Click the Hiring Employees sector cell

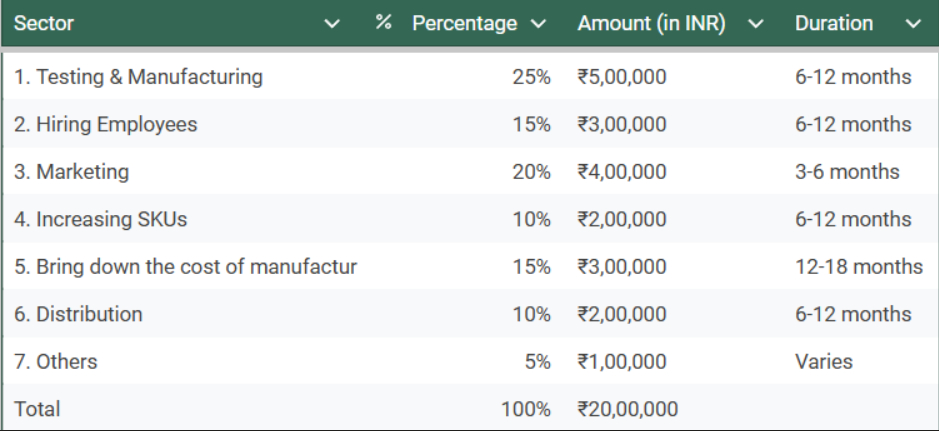tap(105, 125)
